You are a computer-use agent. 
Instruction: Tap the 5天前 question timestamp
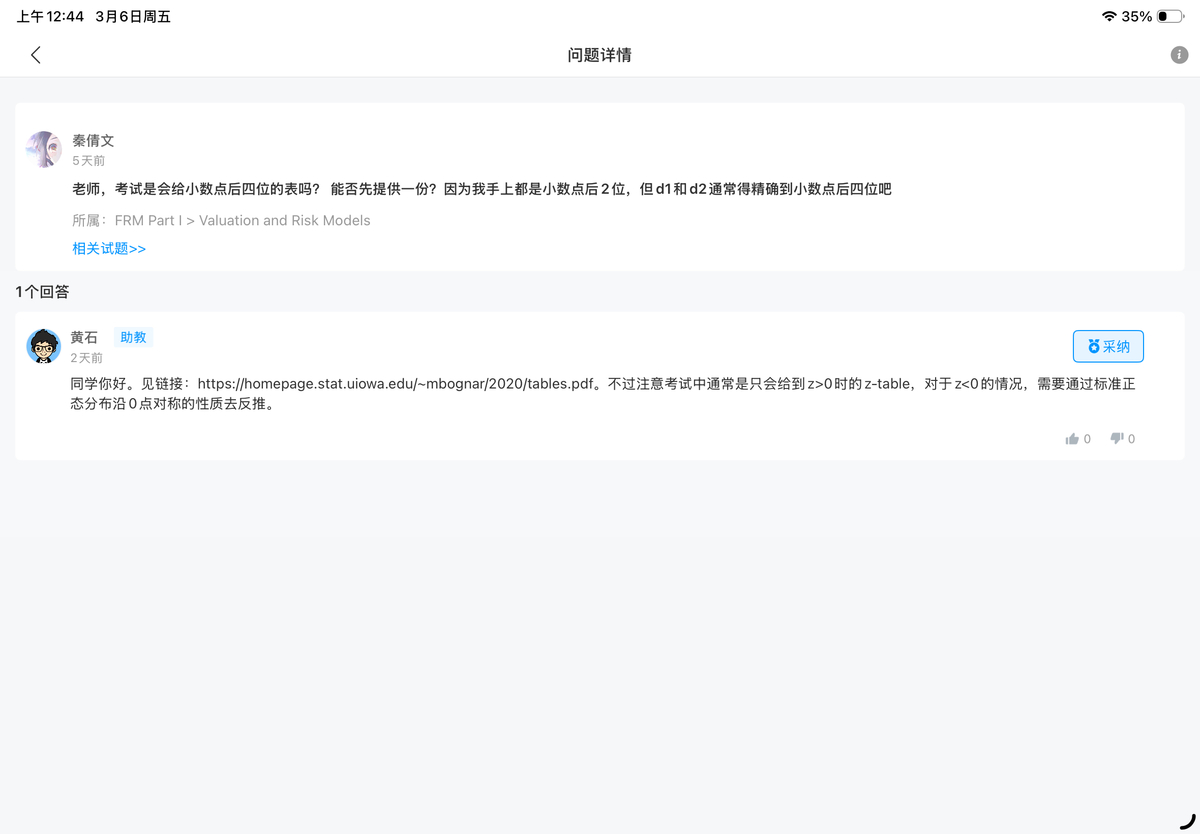(x=89, y=160)
